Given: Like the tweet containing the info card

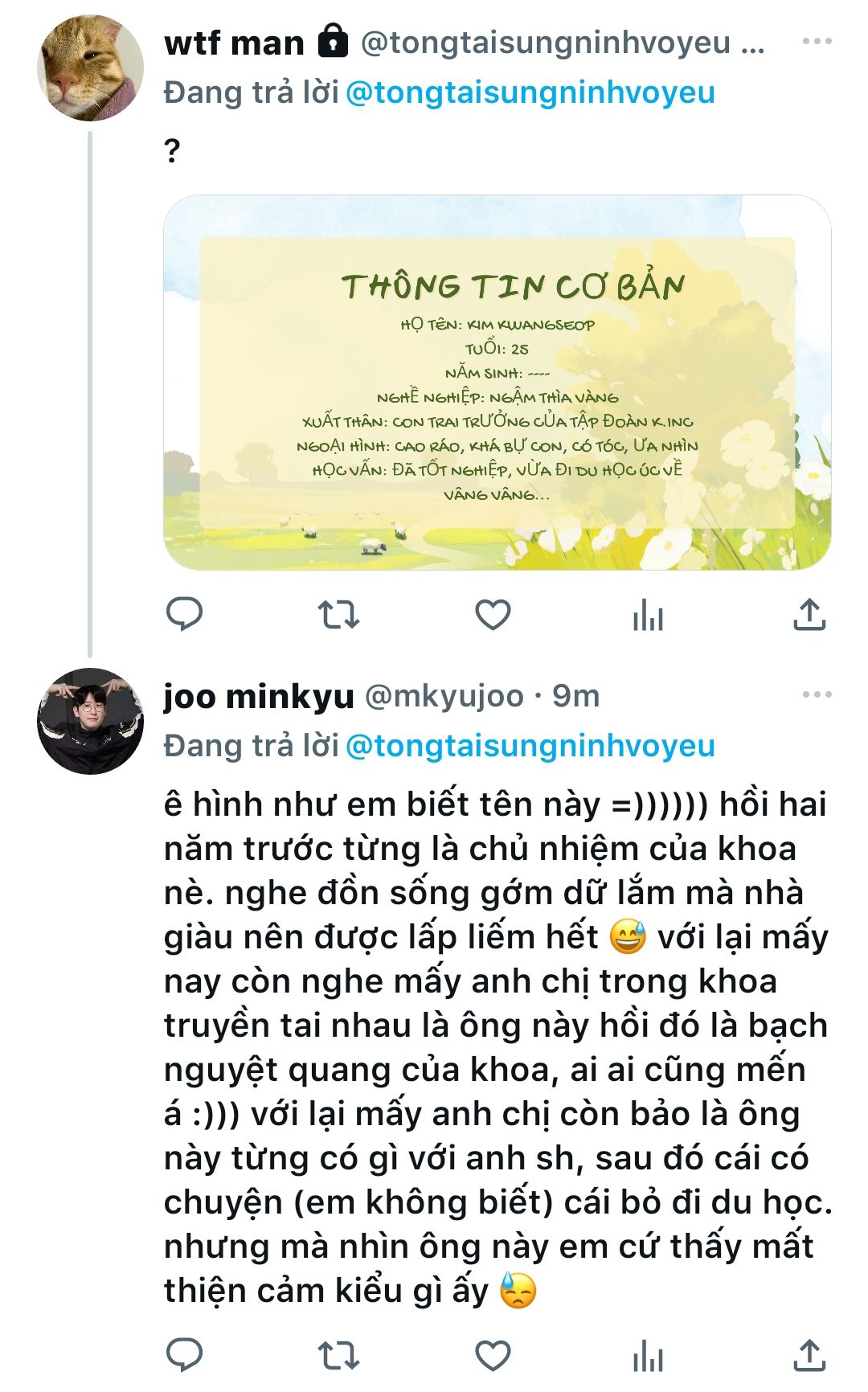Looking at the screenshot, I should [493, 615].
